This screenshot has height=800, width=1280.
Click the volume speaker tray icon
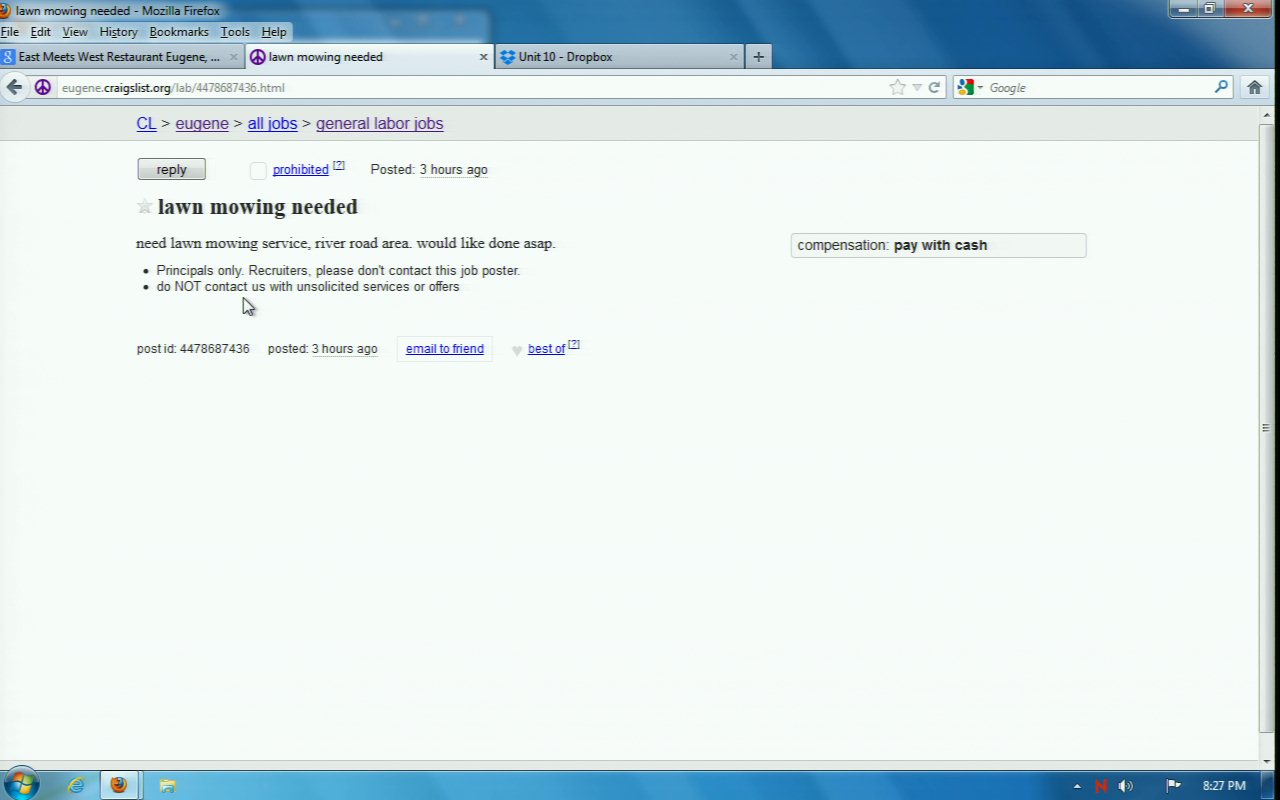(x=1126, y=786)
